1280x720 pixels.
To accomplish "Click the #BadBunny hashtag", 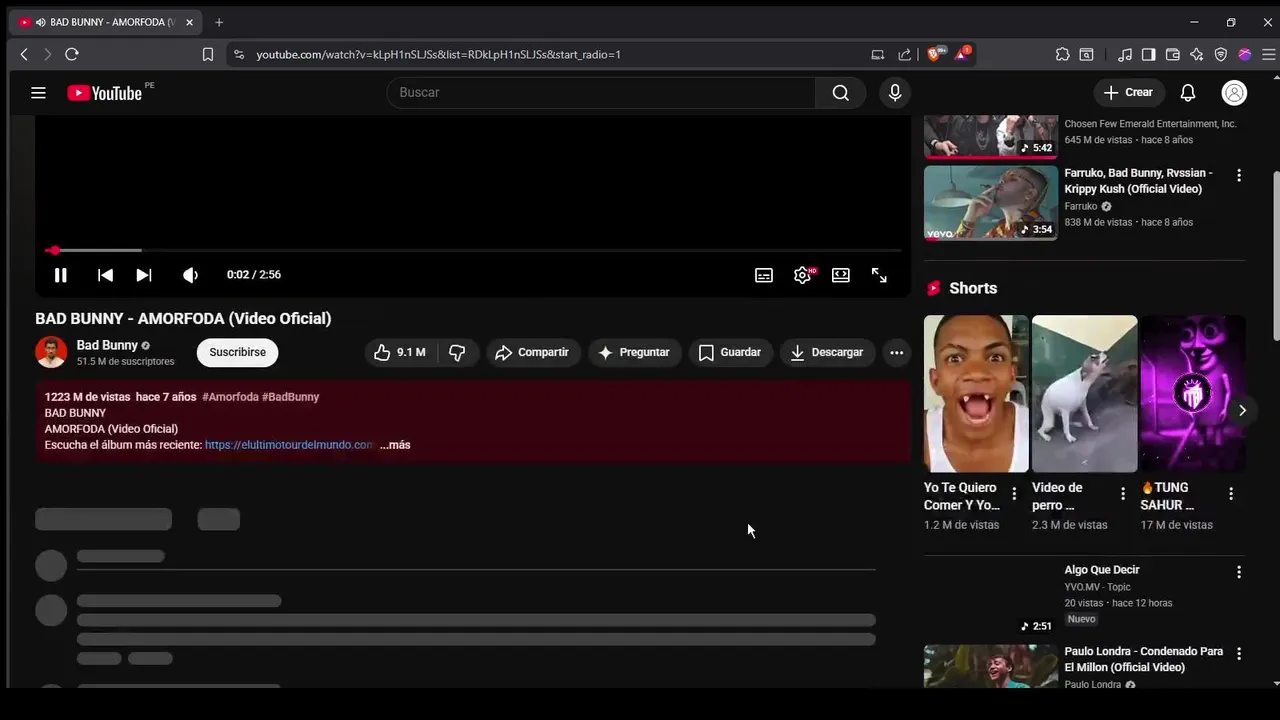I will coord(290,397).
